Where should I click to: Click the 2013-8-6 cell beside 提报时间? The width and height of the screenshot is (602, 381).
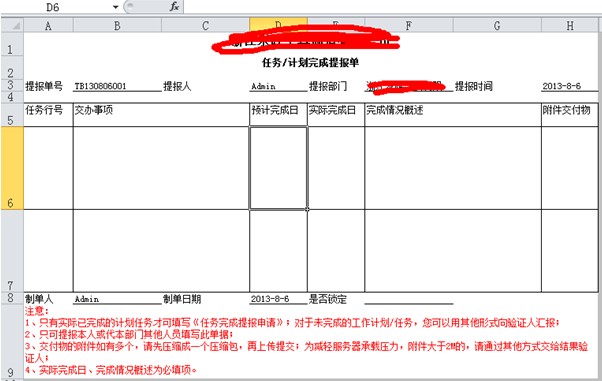(570, 86)
